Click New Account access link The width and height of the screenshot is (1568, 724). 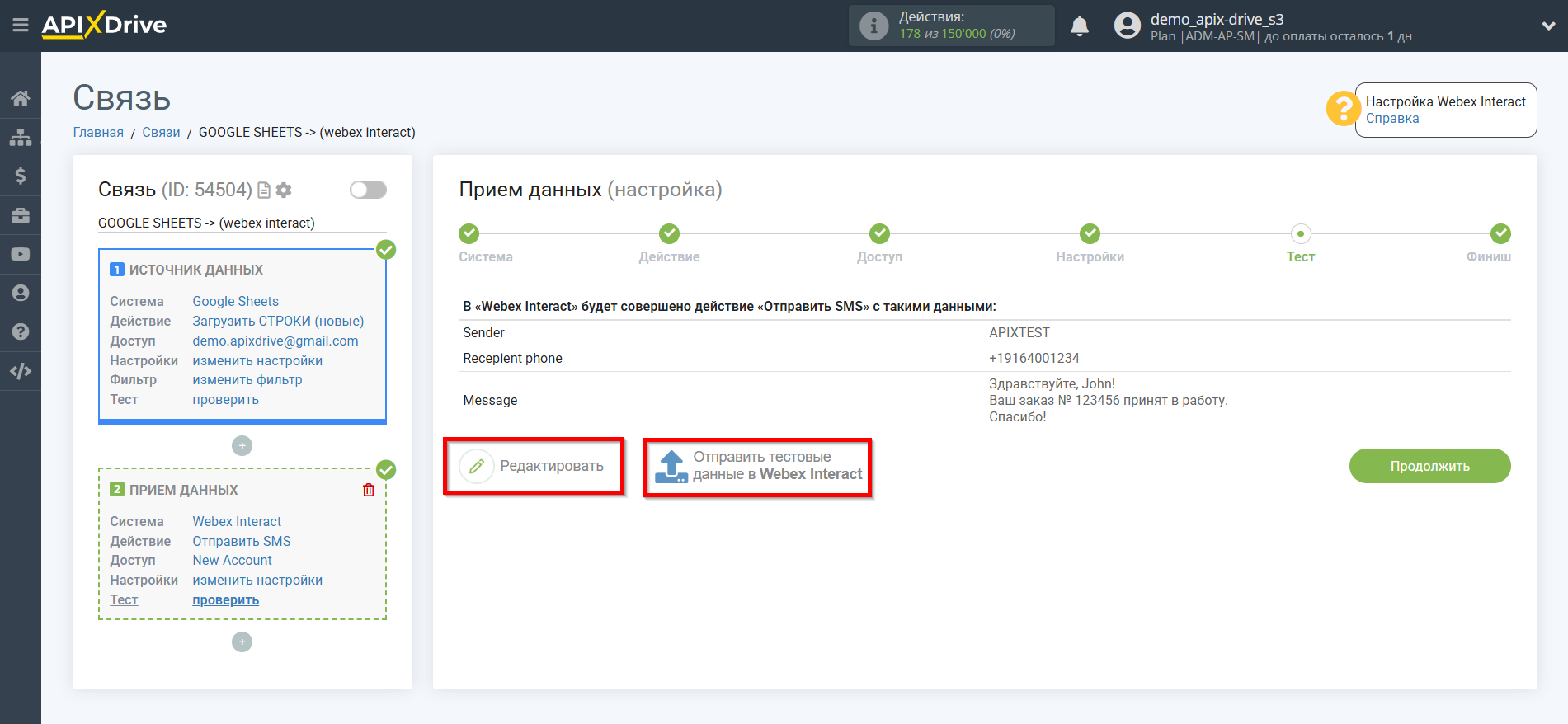click(x=232, y=561)
